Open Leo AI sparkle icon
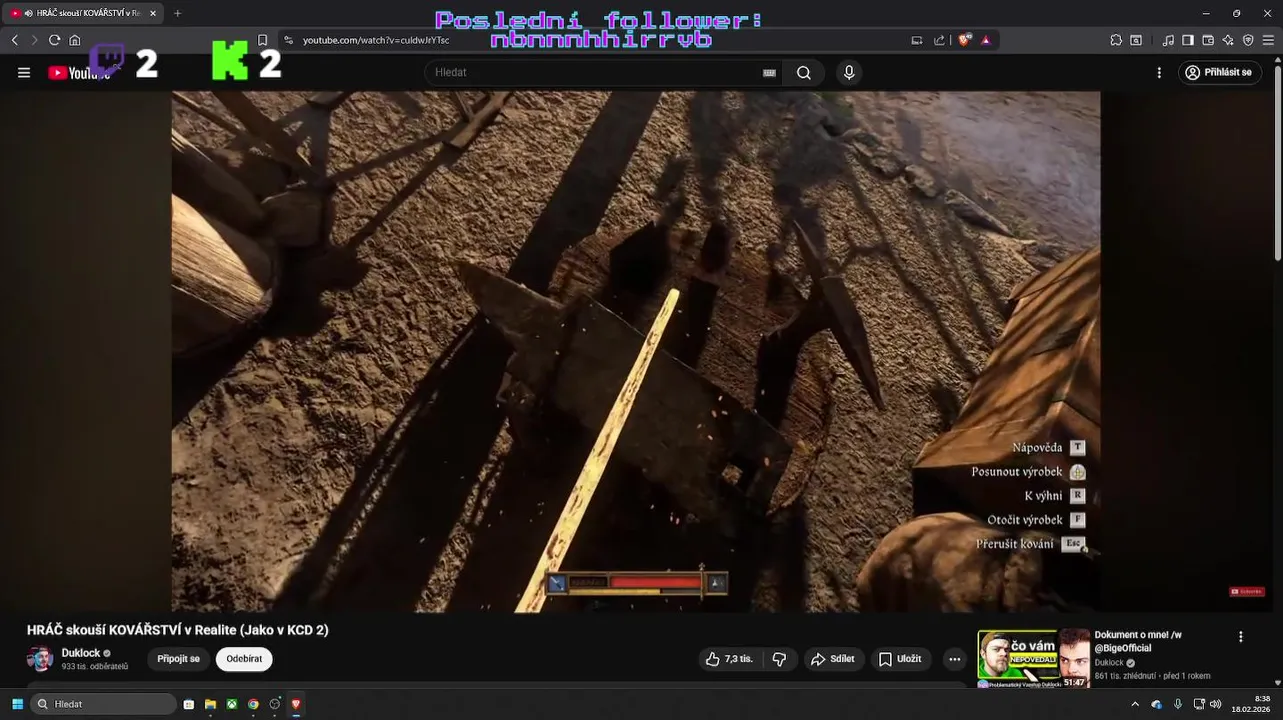This screenshot has height=720, width=1283. pos(1228,40)
